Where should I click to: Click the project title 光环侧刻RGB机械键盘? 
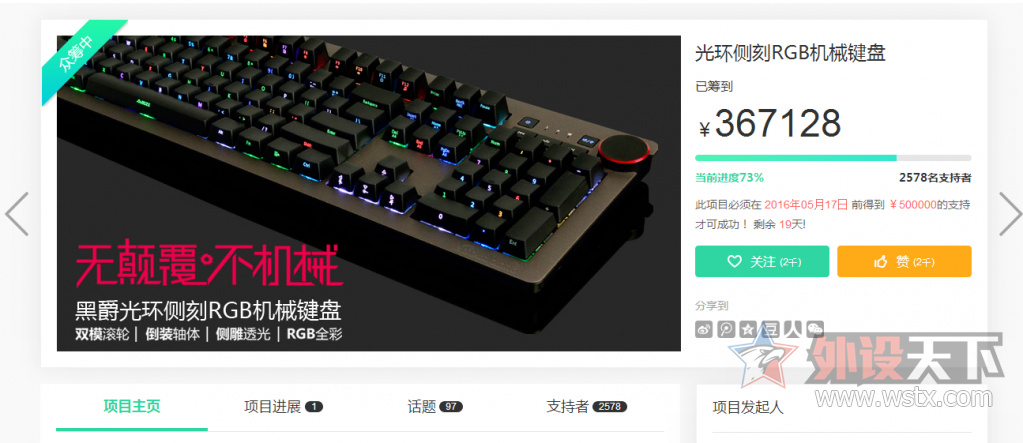tap(790, 53)
